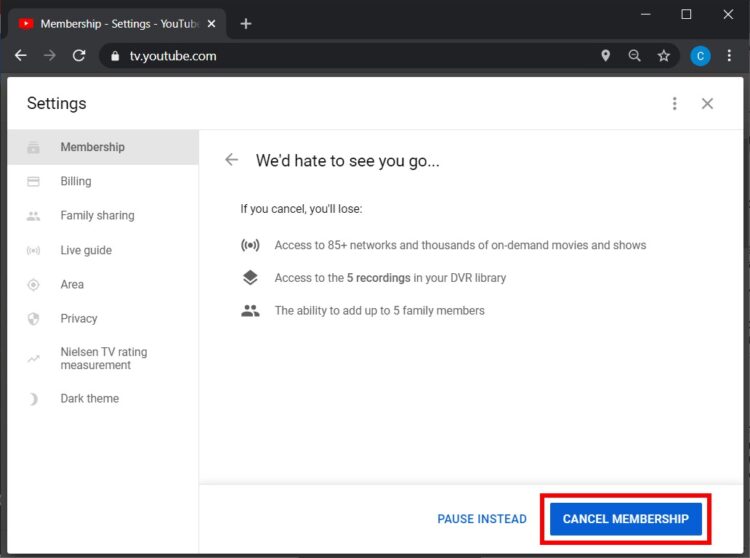Click broadcast icon beside 85+ networks
This screenshot has height=558, width=750.
pyautogui.click(x=250, y=245)
